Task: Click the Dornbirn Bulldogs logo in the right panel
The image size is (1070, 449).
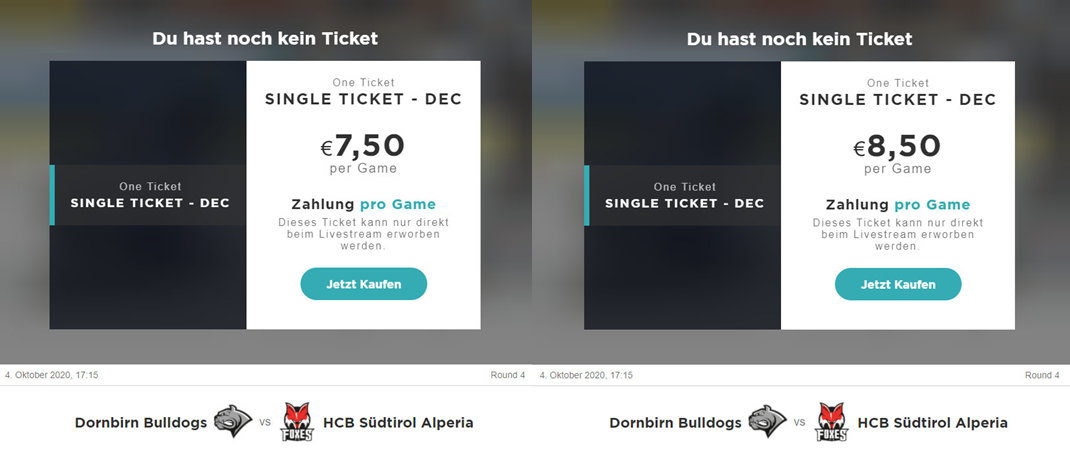Action: click(767, 422)
